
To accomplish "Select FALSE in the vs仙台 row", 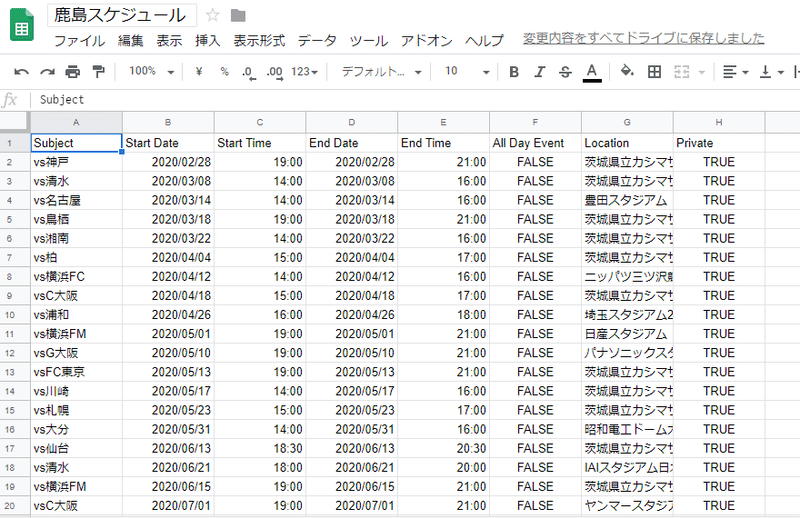I will coord(535,449).
